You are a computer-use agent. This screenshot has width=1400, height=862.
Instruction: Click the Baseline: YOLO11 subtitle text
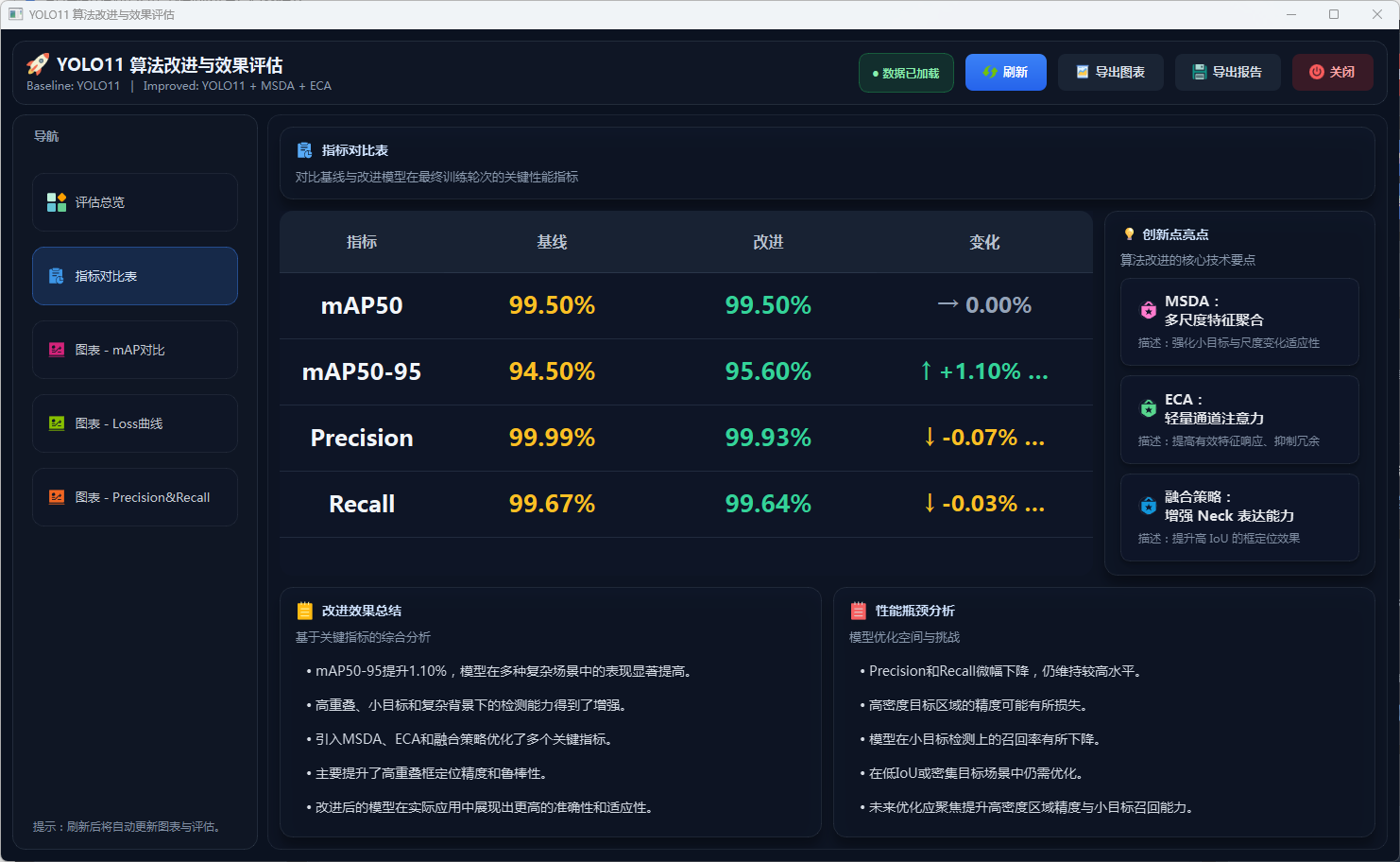[74, 86]
